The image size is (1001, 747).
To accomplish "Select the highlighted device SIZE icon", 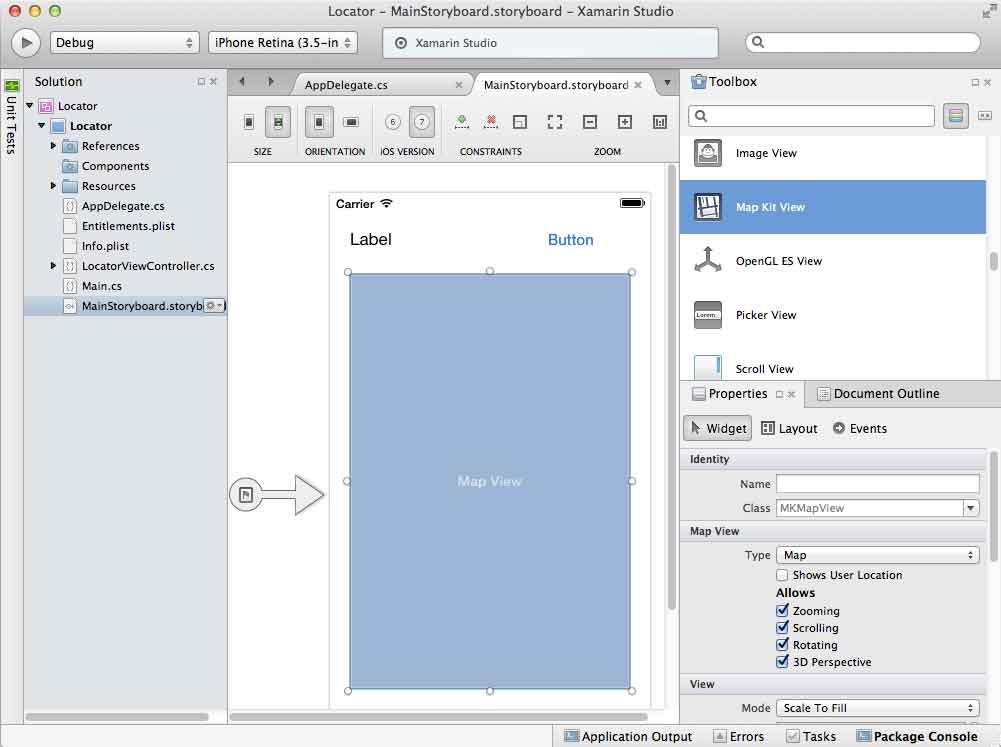I will pyautogui.click(x=278, y=122).
